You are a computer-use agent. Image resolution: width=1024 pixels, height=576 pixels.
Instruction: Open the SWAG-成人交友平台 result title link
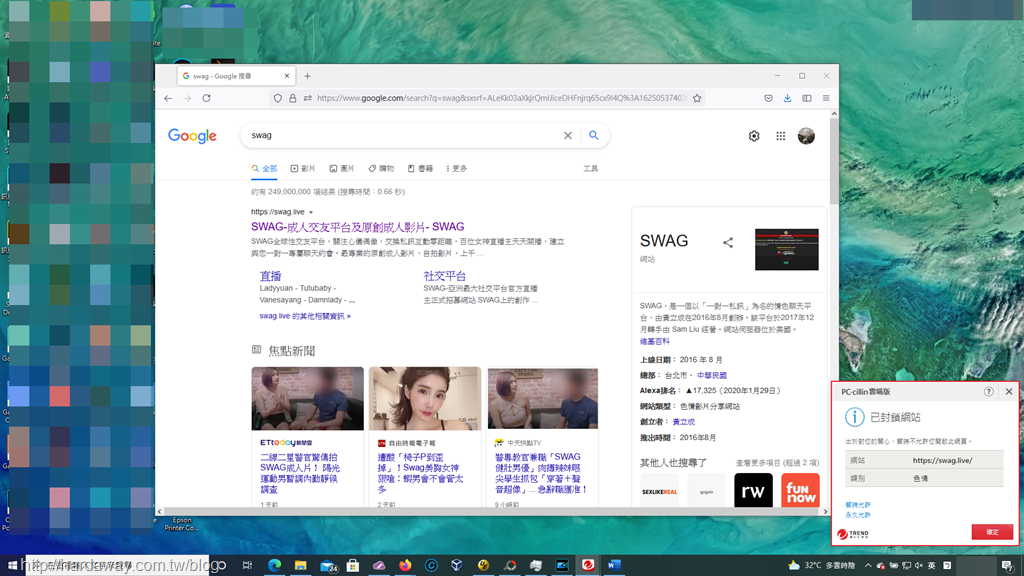[x=357, y=227]
